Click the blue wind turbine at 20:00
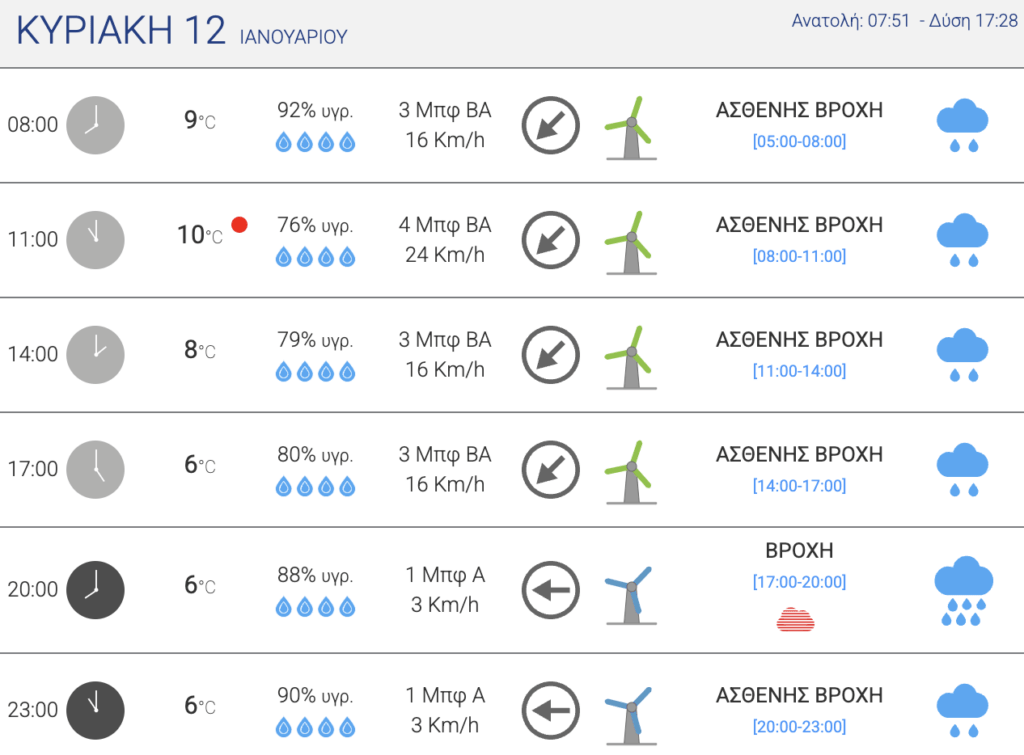Viewport: 1024px width, 755px height. pyautogui.click(x=630, y=595)
